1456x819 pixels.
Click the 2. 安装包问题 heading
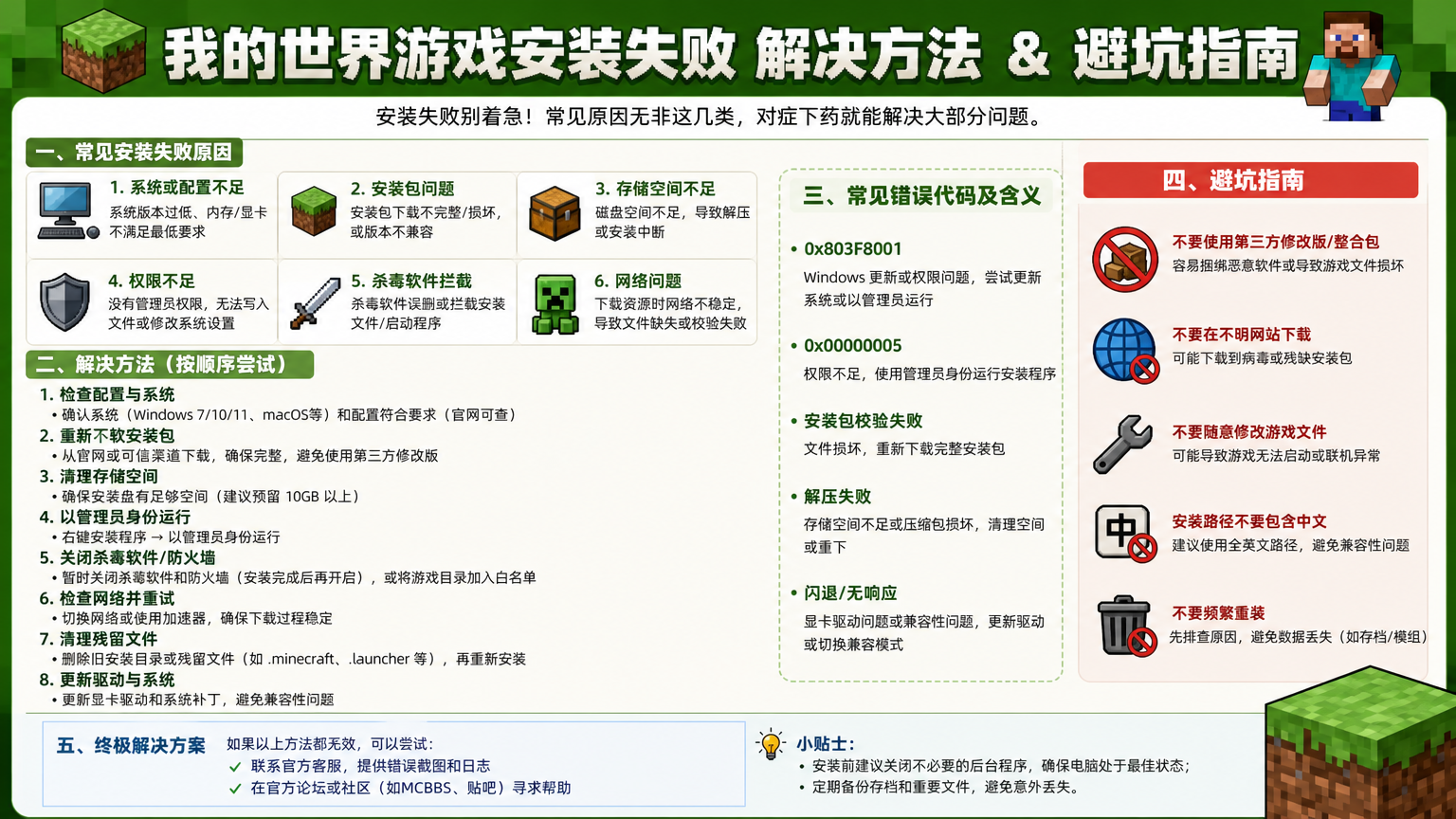[402, 189]
